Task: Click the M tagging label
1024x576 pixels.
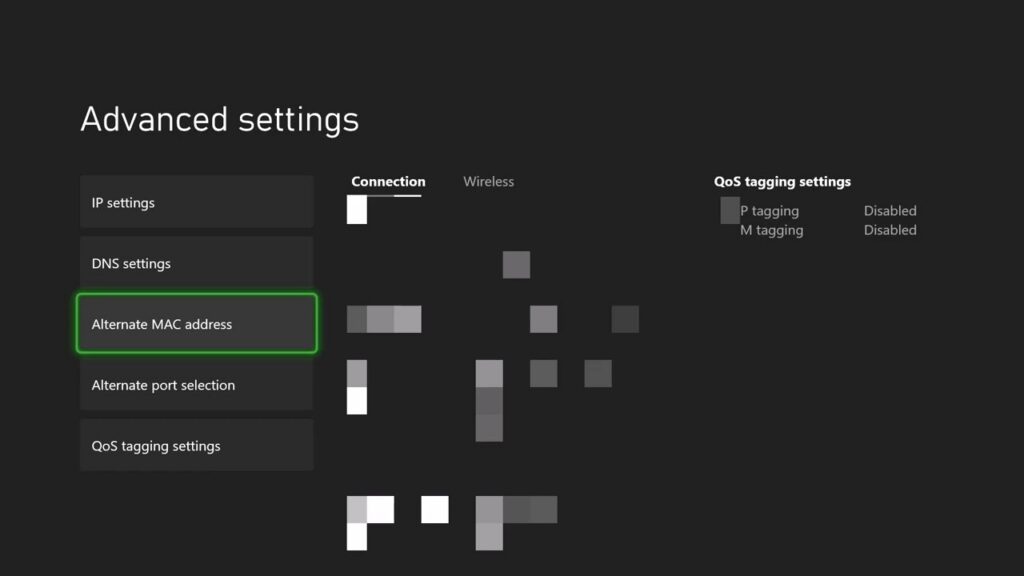Action: [x=771, y=230]
